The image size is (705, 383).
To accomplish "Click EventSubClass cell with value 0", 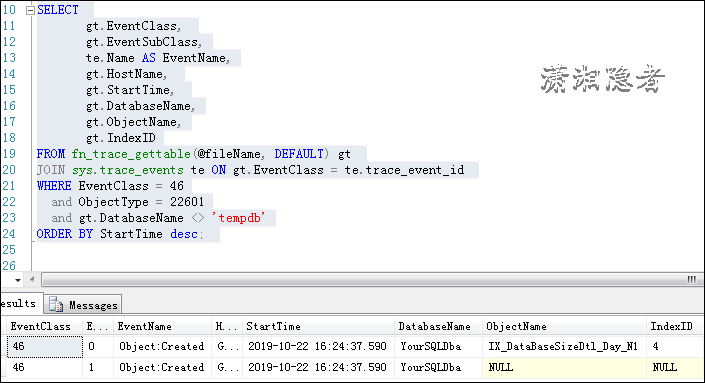I will 98,347.
